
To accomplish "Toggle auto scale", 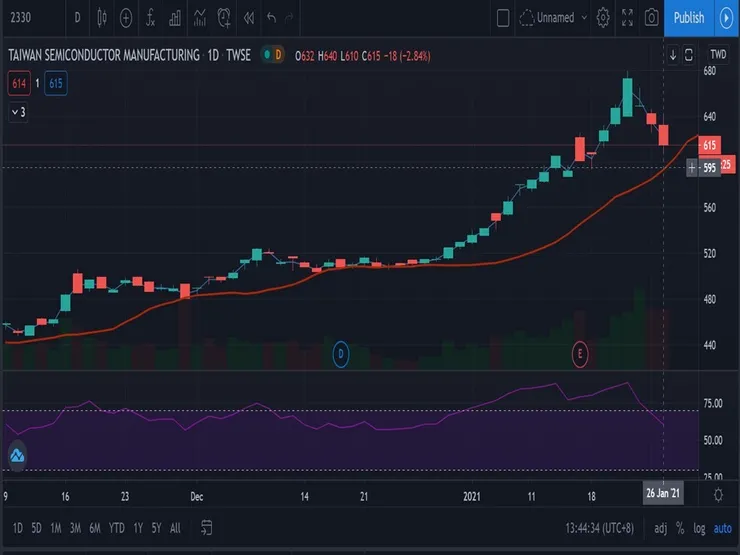I will (723, 529).
